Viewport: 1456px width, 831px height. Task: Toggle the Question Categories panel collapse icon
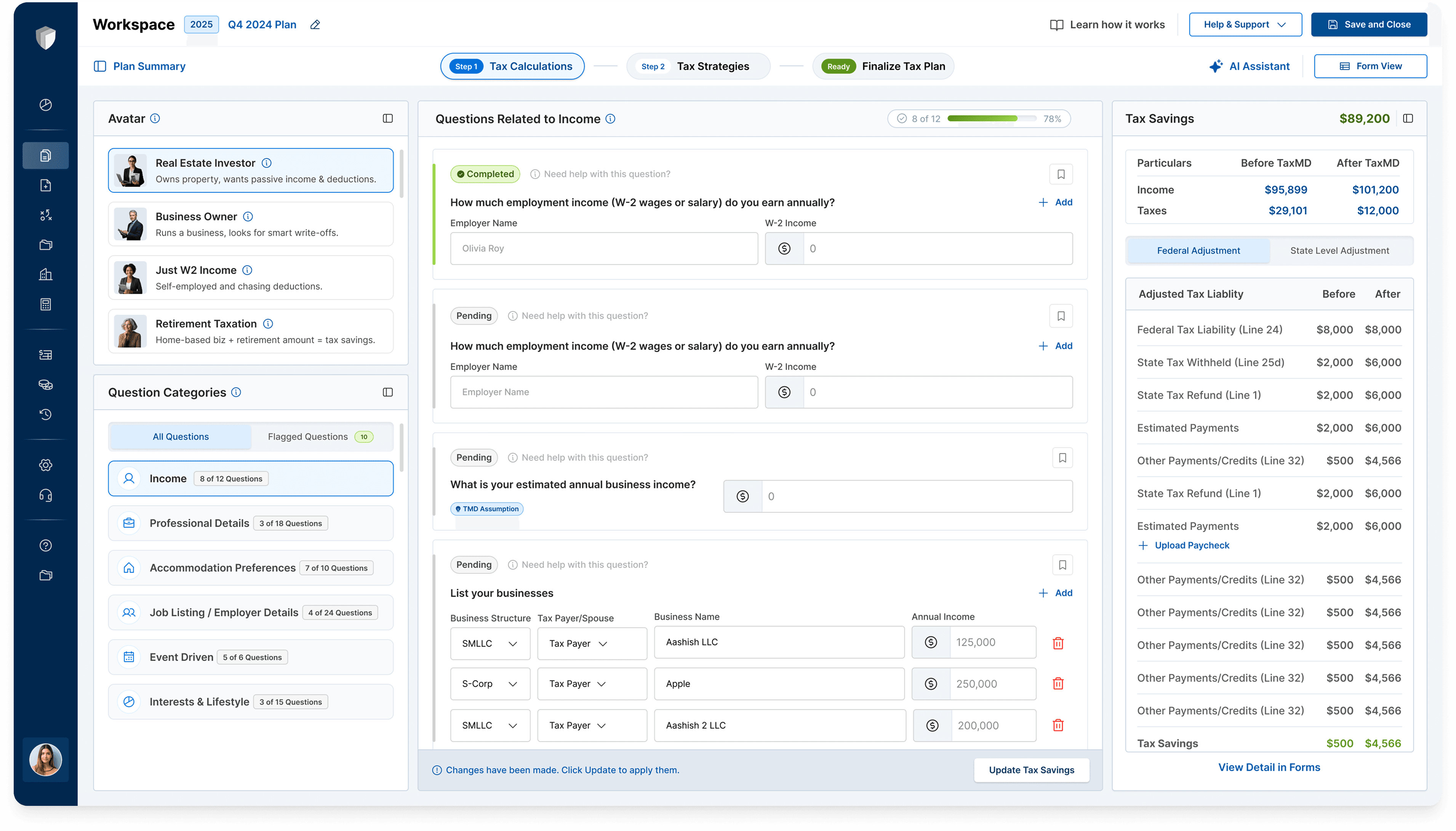point(387,392)
